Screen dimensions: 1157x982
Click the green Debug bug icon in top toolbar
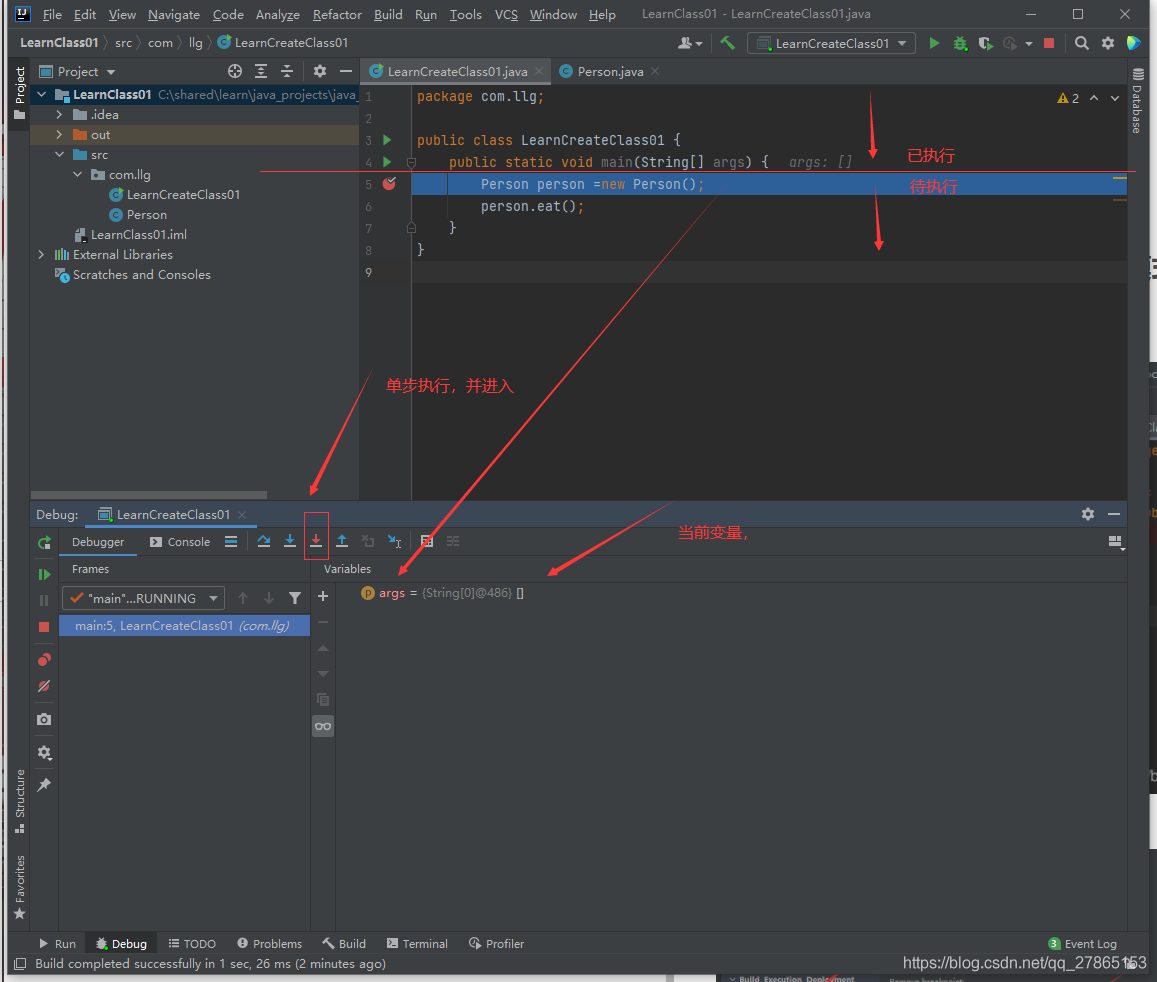click(x=960, y=43)
